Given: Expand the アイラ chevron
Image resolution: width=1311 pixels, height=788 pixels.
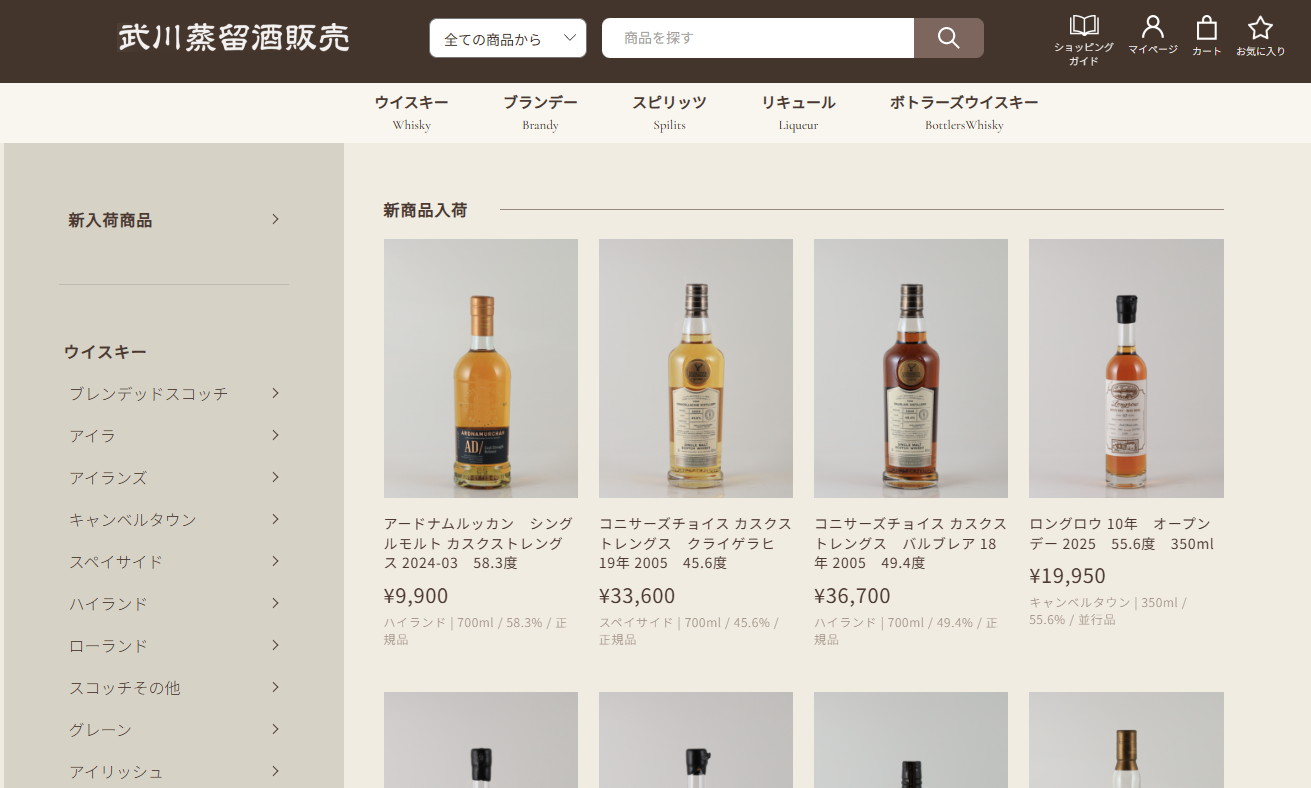Looking at the screenshot, I should [x=275, y=435].
